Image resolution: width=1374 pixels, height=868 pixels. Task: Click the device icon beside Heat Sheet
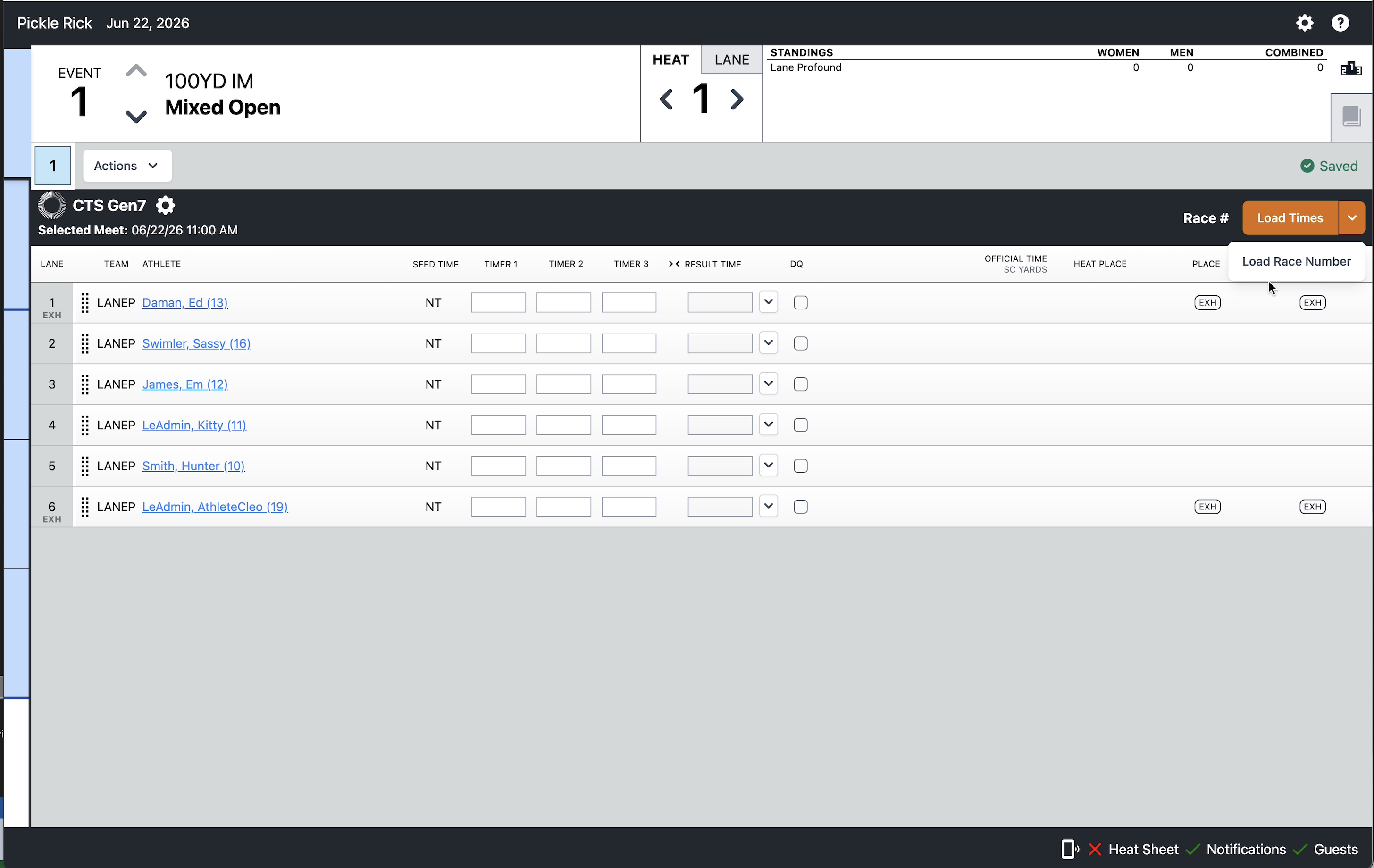[x=1069, y=849]
